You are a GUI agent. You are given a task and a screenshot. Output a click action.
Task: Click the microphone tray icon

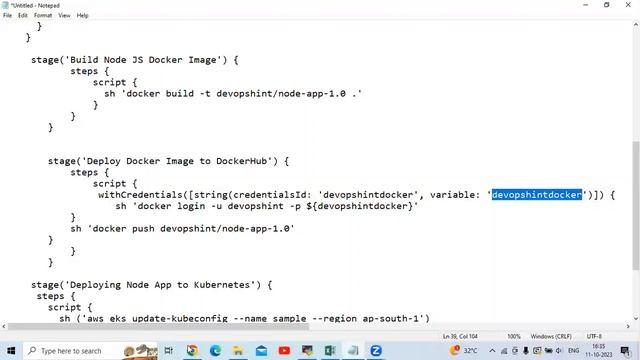(x=526, y=351)
